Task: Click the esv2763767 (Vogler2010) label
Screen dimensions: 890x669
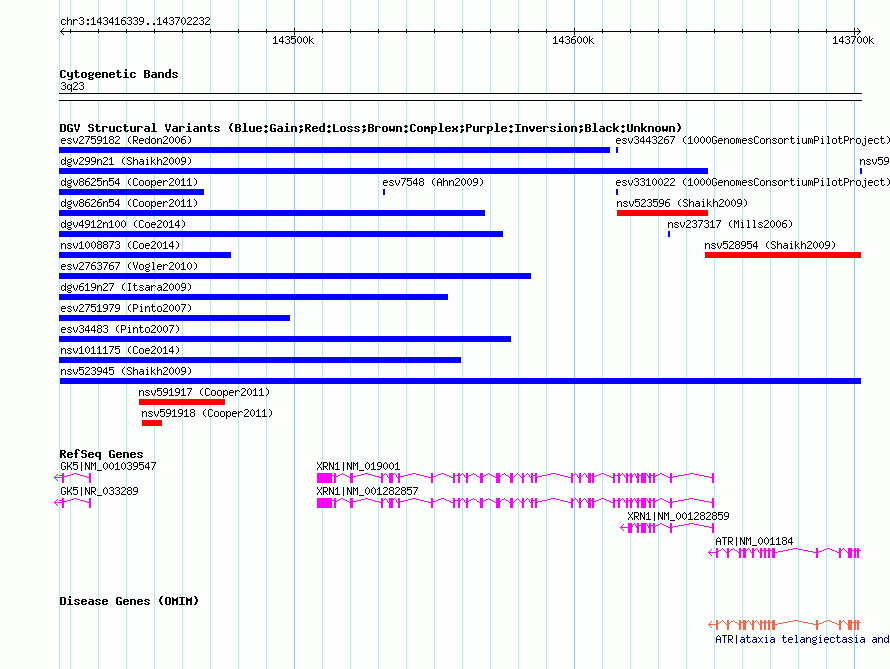Action: pos(129,266)
